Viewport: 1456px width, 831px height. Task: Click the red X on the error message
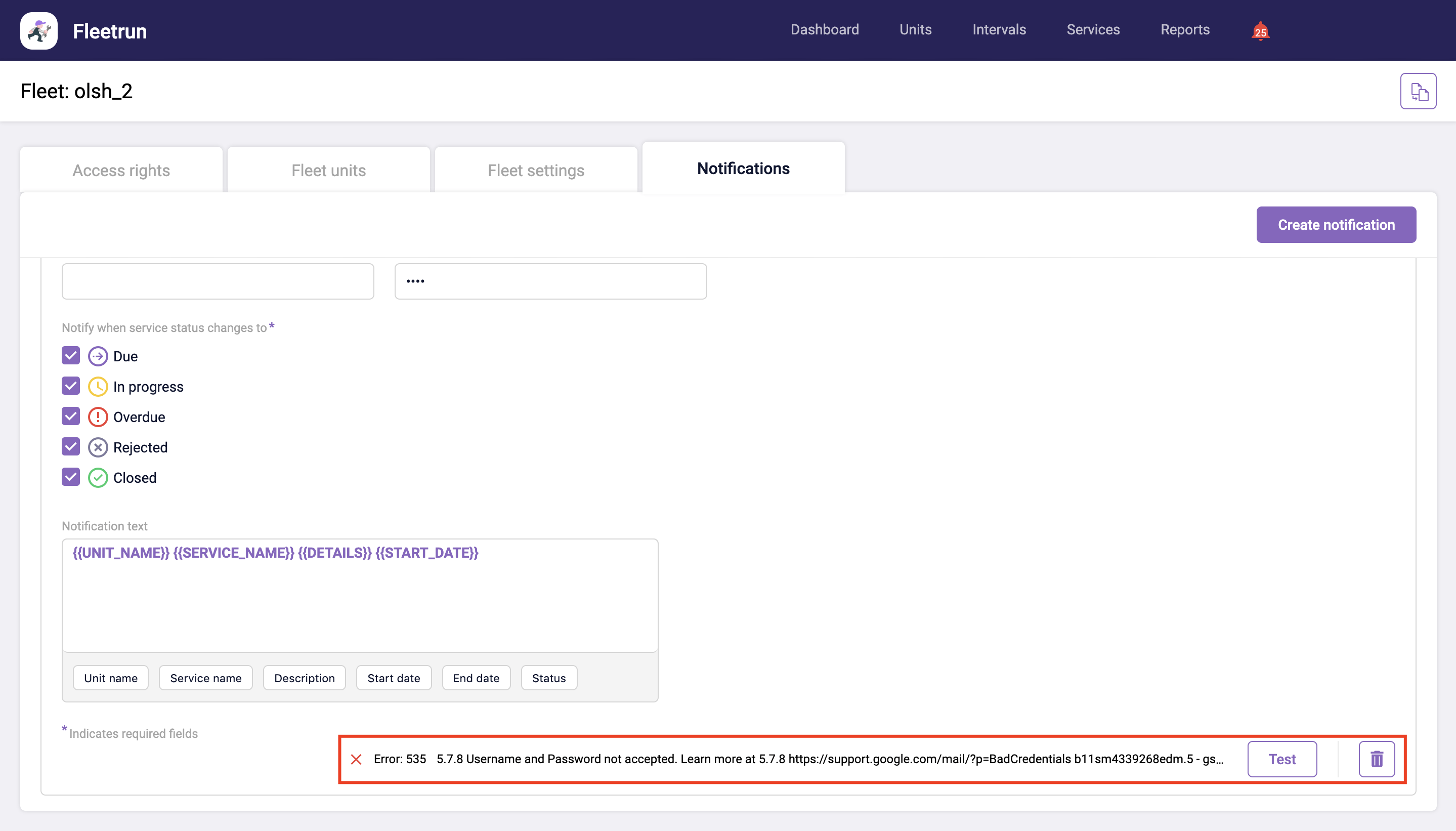[x=356, y=759]
